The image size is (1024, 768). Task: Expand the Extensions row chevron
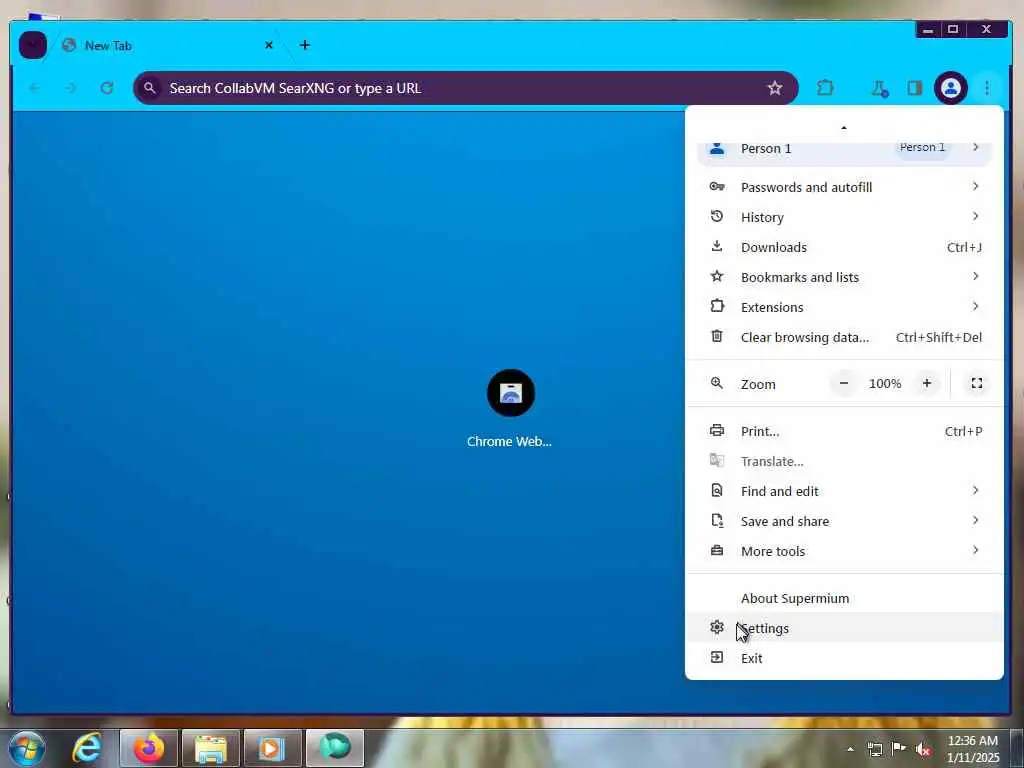(976, 306)
